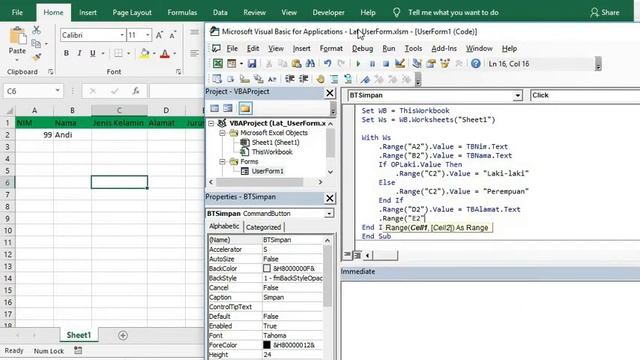Image resolution: width=640 pixels, height=360 pixels.
Task: Undo last edit in VBA editor
Action: 327,64
